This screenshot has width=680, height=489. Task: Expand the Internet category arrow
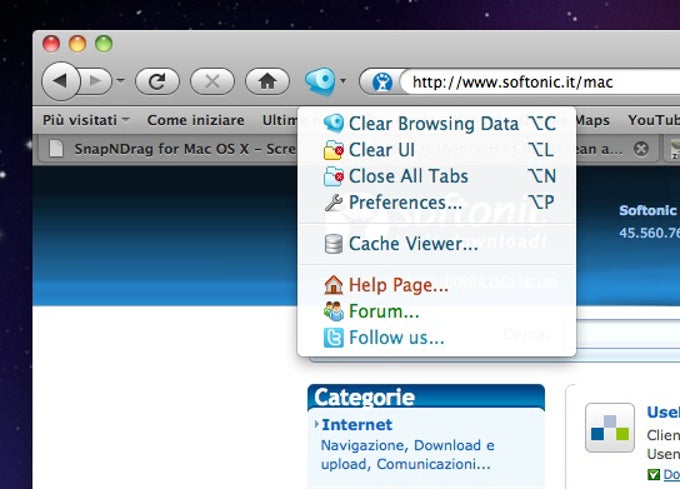[x=317, y=424]
